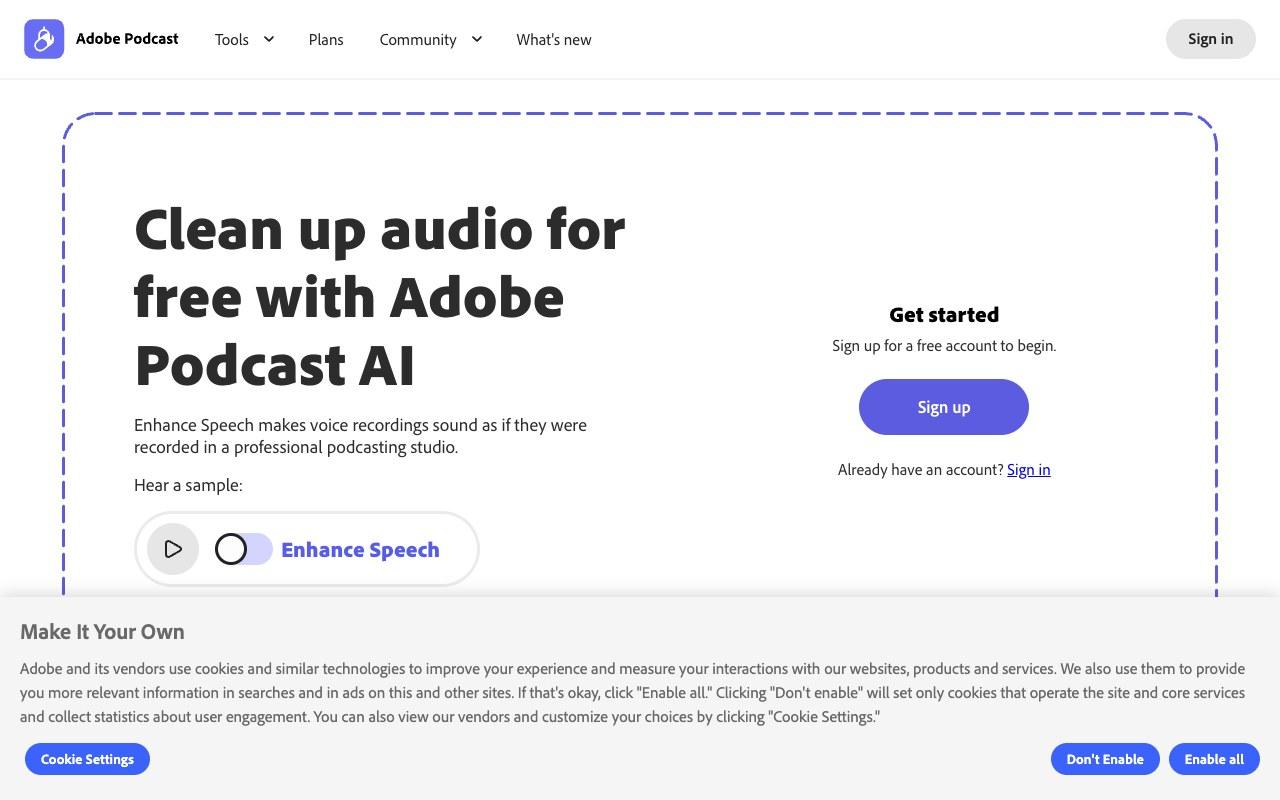The width and height of the screenshot is (1280, 800).
Task: Choose Don't Enable cookies
Action: click(1105, 759)
